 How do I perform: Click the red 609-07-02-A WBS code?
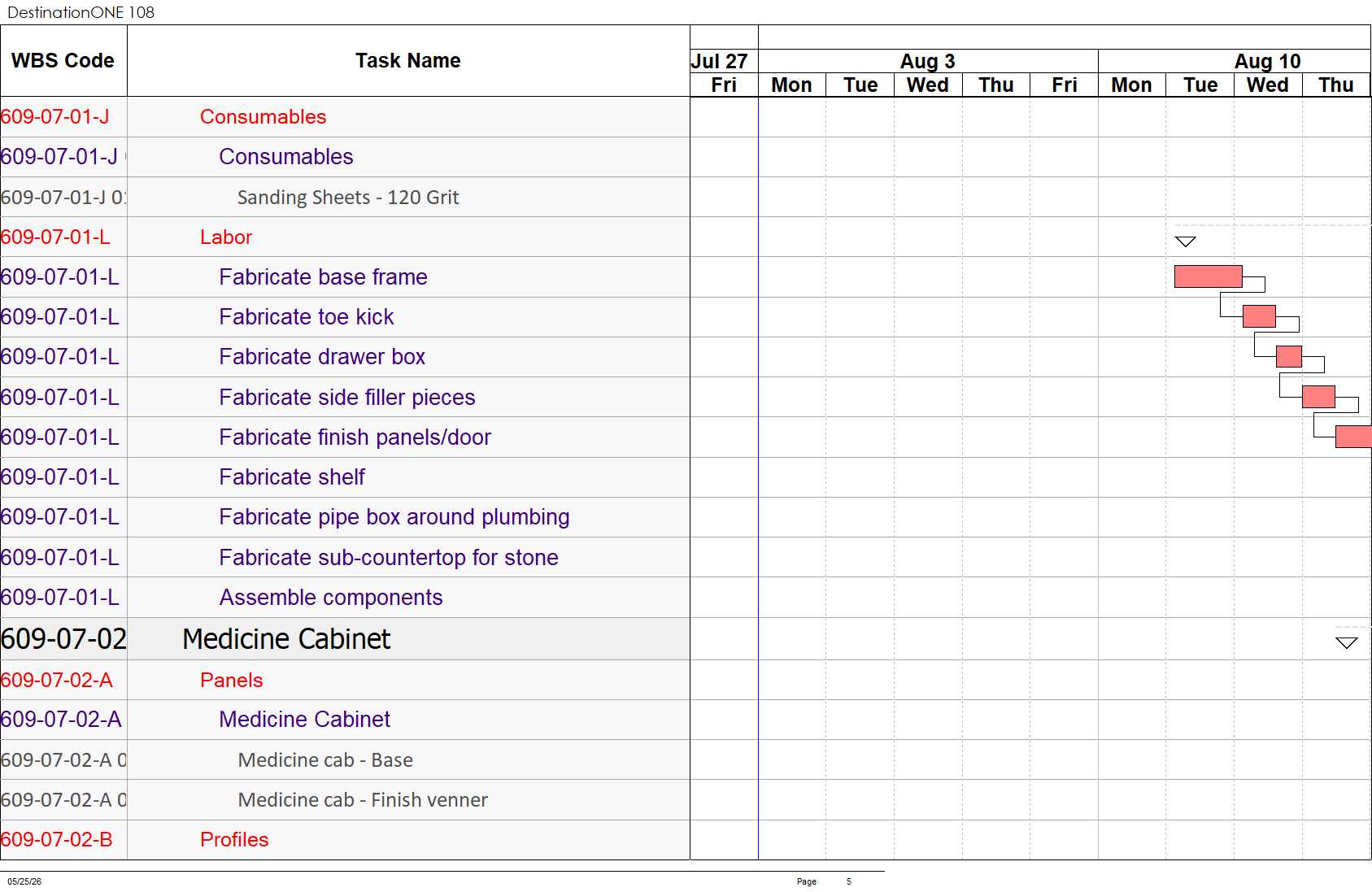click(x=57, y=681)
